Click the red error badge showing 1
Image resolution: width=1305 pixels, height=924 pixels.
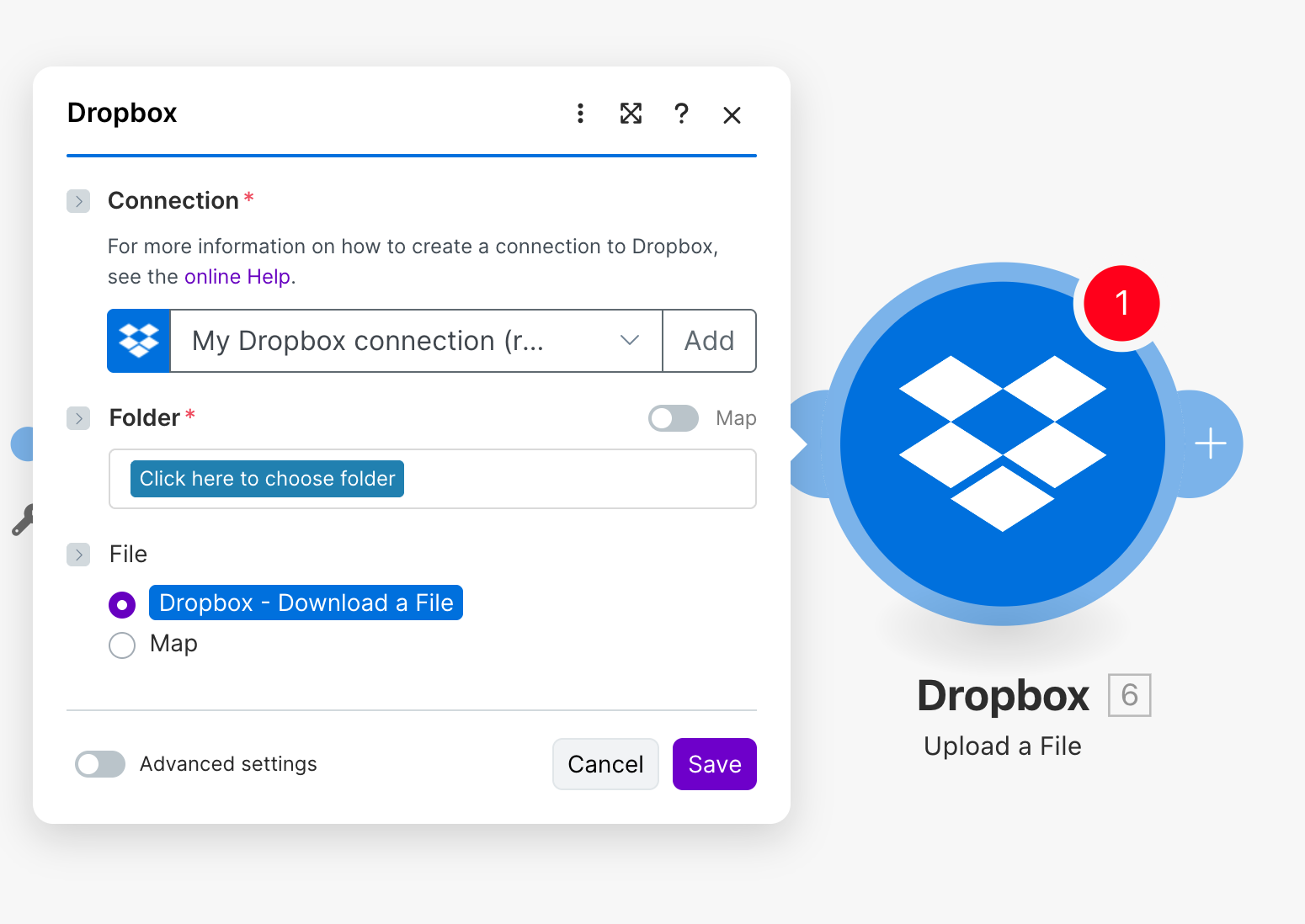tap(1121, 303)
